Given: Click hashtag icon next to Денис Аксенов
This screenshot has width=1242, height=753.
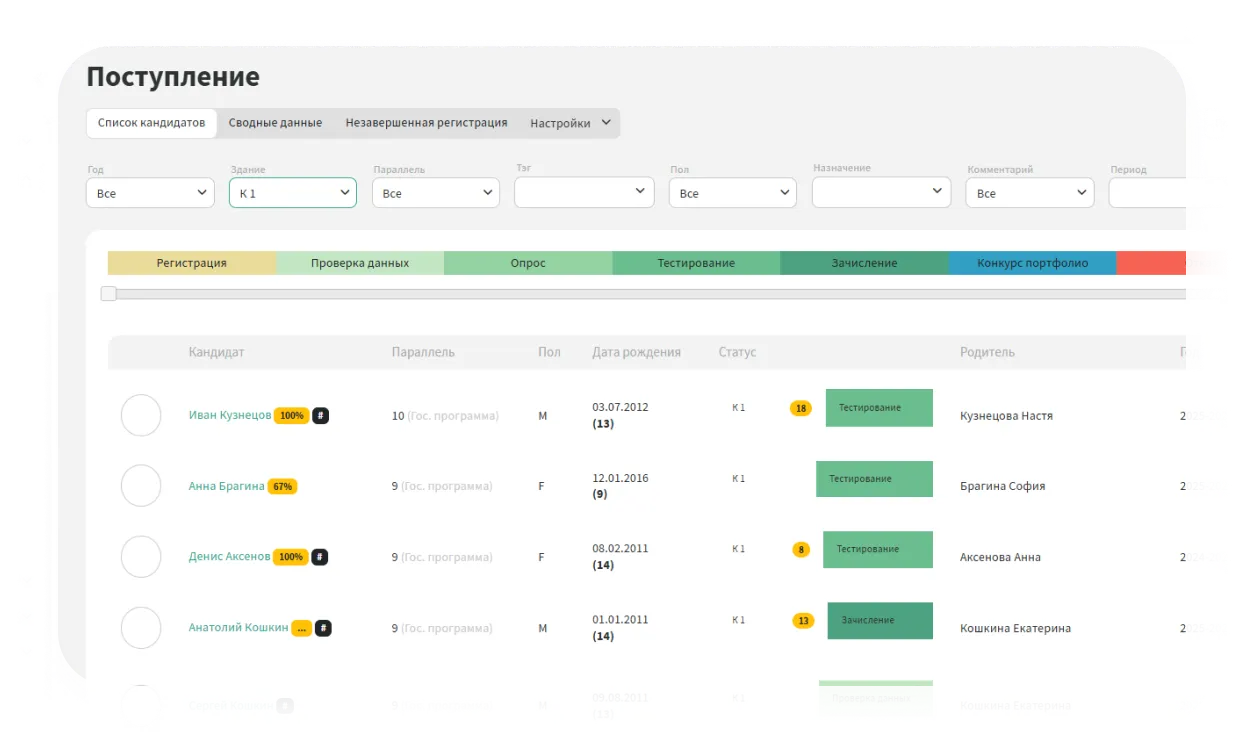Looking at the screenshot, I should [x=320, y=557].
